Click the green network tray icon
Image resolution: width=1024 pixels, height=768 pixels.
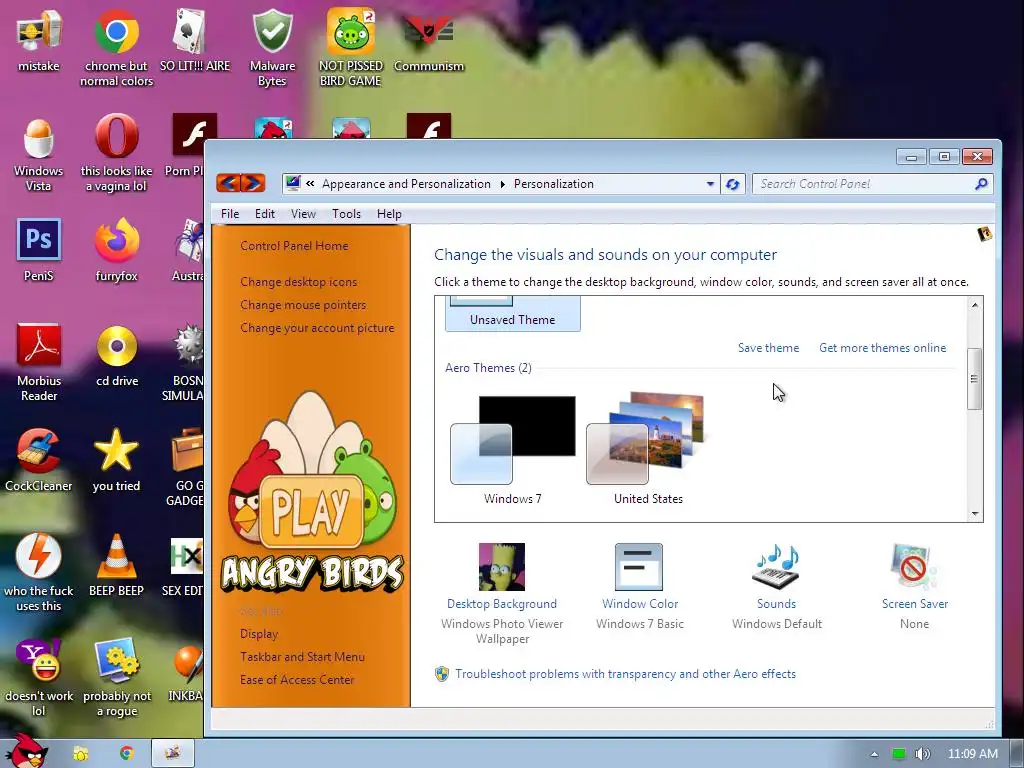pos(899,754)
